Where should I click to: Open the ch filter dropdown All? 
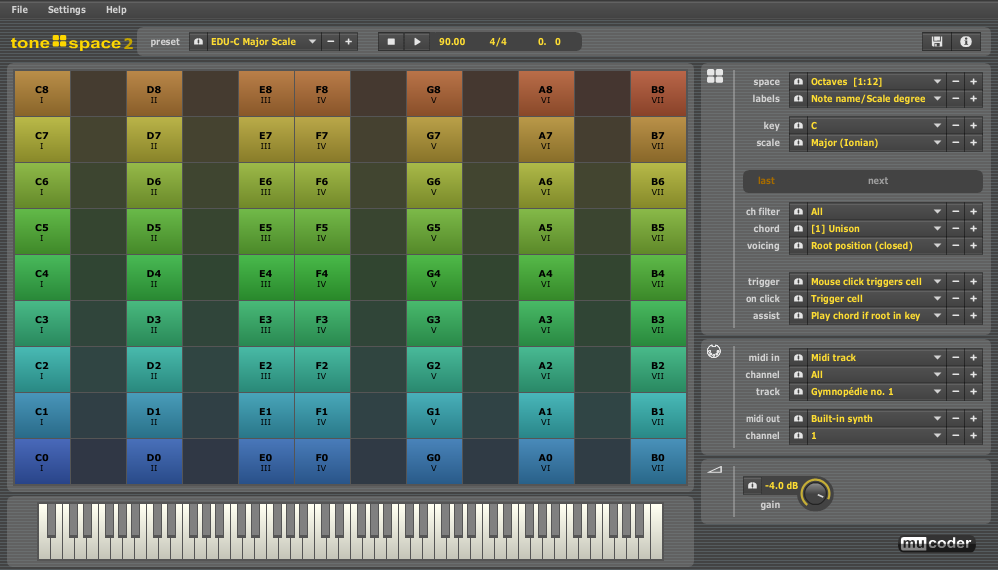(x=876, y=211)
